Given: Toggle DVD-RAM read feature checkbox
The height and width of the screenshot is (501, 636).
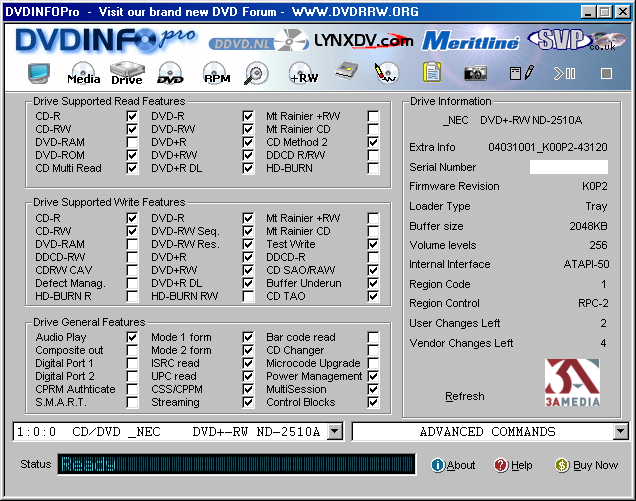Looking at the screenshot, I should (132, 142).
